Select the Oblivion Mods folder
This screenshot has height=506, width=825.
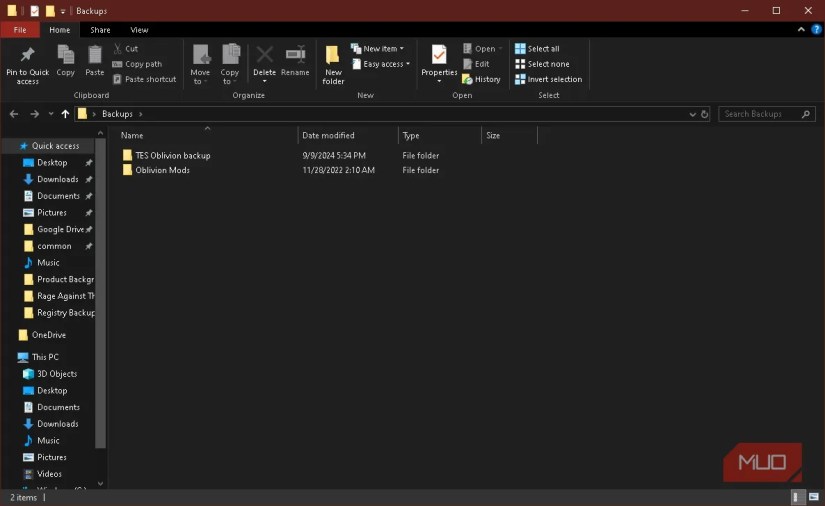click(x=162, y=170)
